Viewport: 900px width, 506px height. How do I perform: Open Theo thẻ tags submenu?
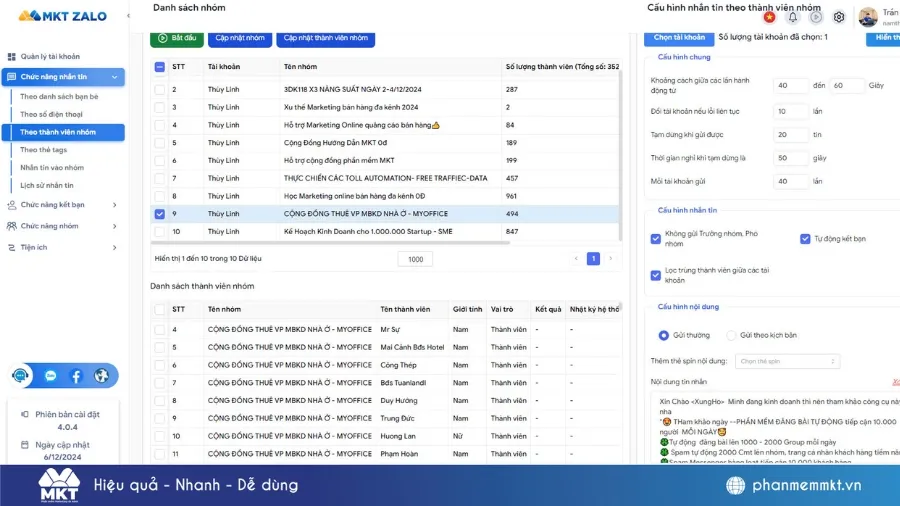[x=44, y=150]
